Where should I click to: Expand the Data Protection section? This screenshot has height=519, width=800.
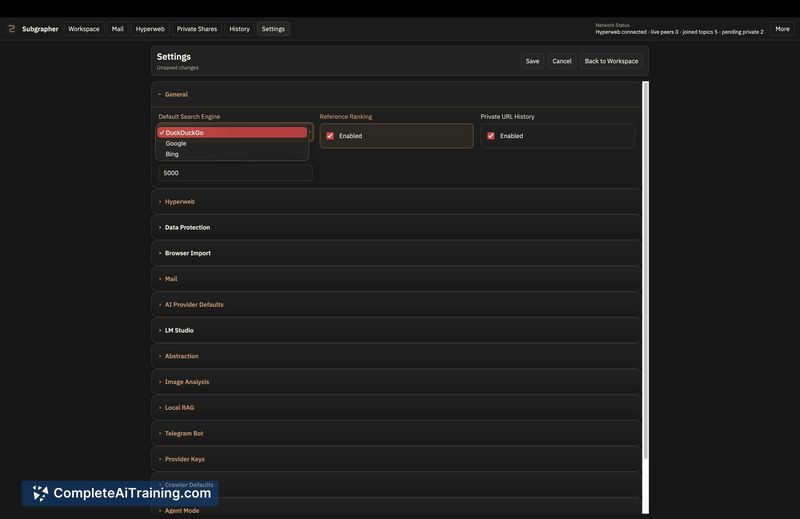click(396, 227)
